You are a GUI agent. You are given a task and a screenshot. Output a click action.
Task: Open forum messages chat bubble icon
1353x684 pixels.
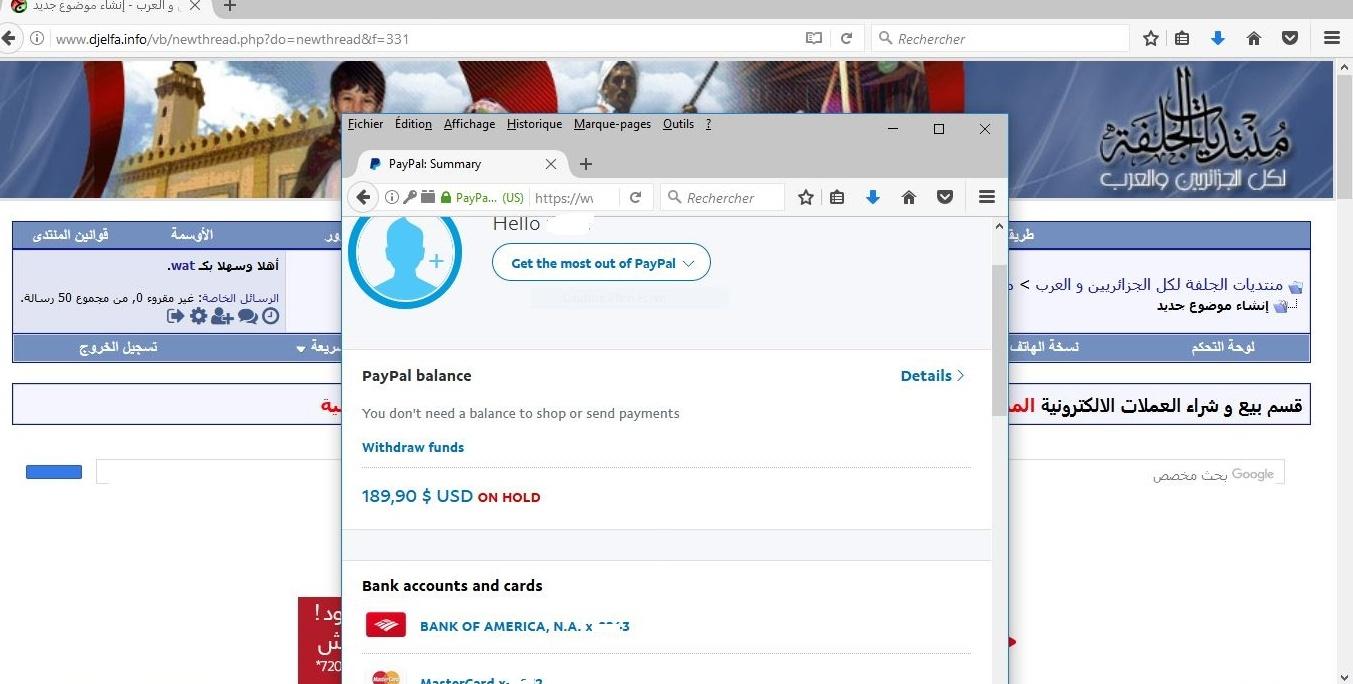(247, 316)
